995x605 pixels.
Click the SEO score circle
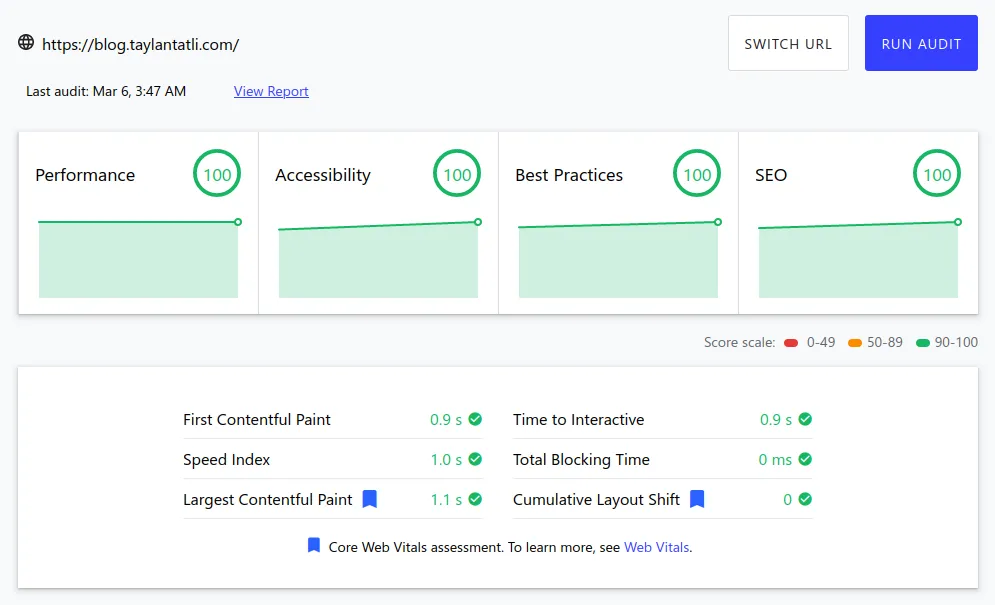[937, 173]
